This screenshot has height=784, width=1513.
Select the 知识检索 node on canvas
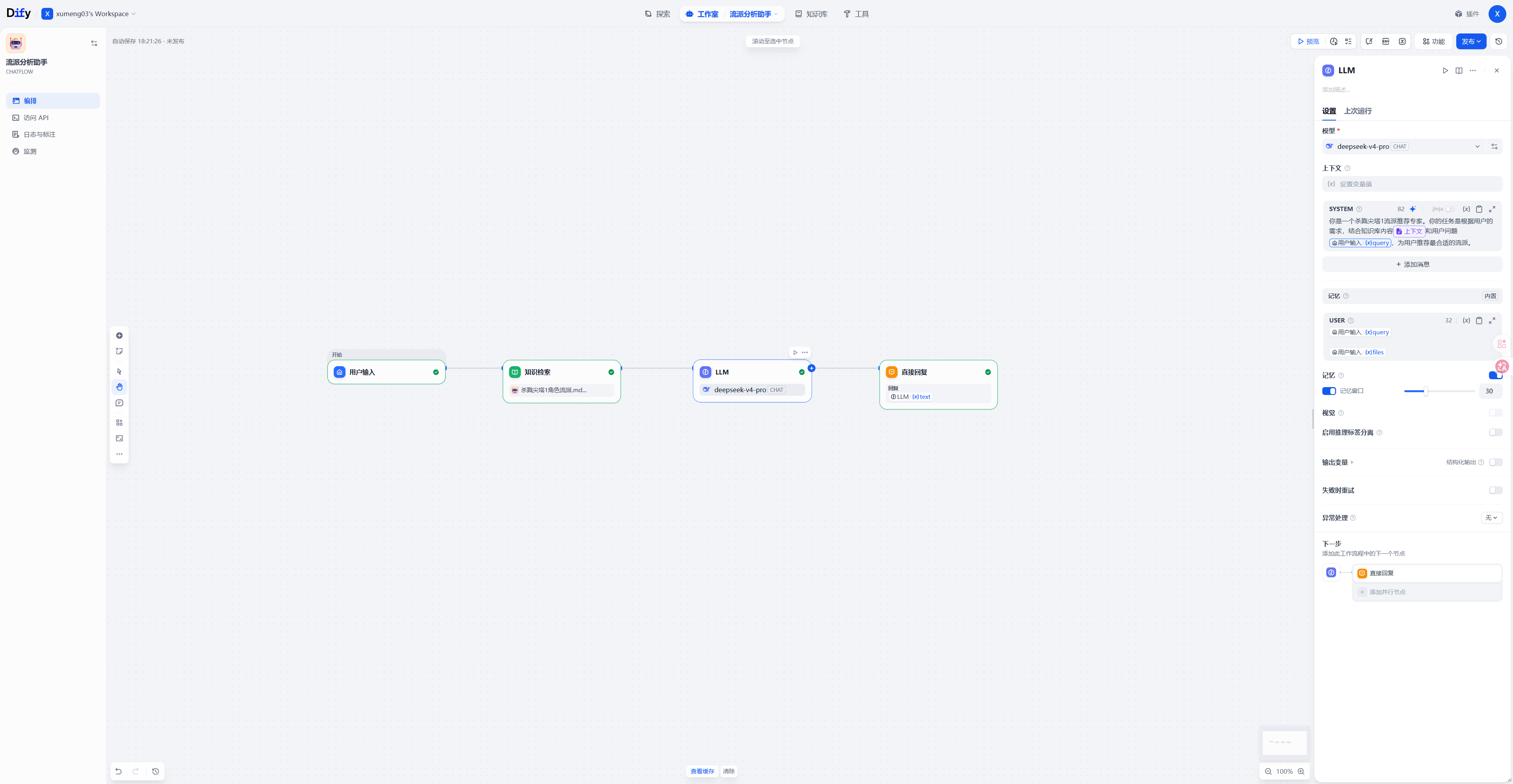pyautogui.click(x=561, y=382)
